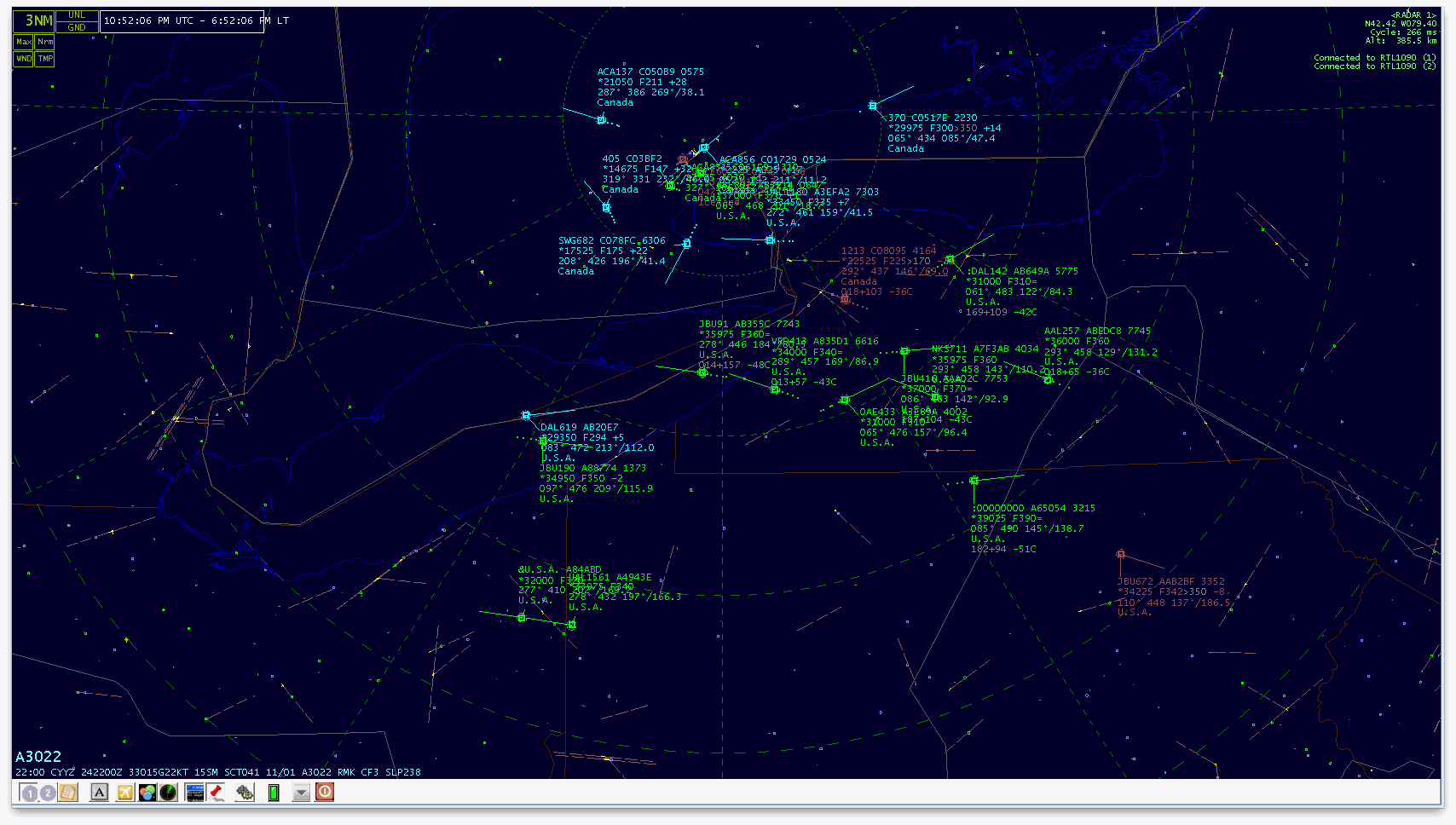1456x825 pixels.
Task: Select the C0517E 2230 aircraft label
Action: [x=945, y=133]
